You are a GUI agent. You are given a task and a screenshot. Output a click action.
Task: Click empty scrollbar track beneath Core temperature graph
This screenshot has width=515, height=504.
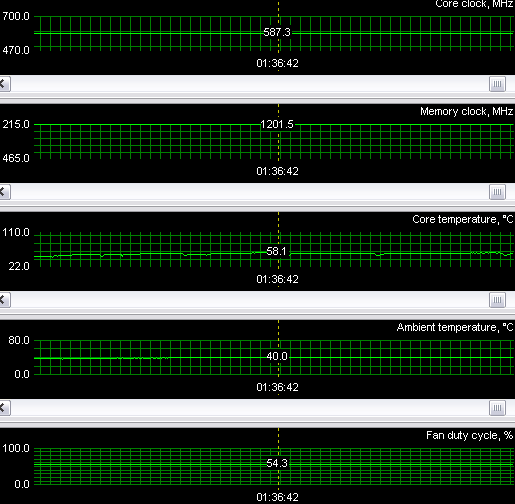pyautogui.click(x=250, y=300)
